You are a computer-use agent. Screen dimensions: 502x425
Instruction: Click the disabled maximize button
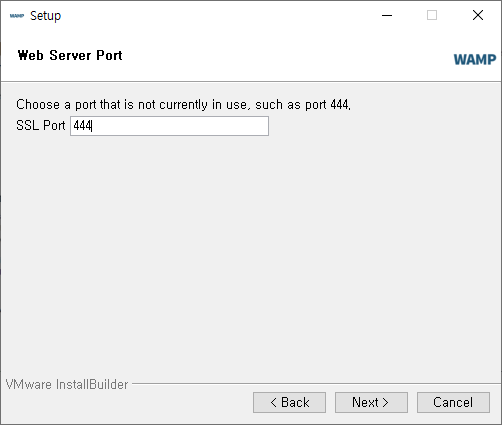tap(432, 15)
